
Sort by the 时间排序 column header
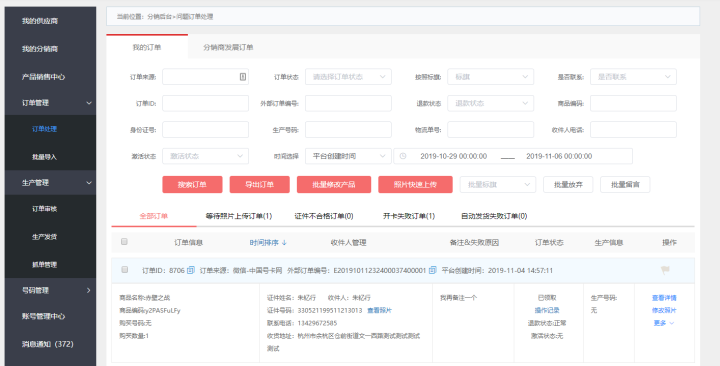(x=268, y=242)
